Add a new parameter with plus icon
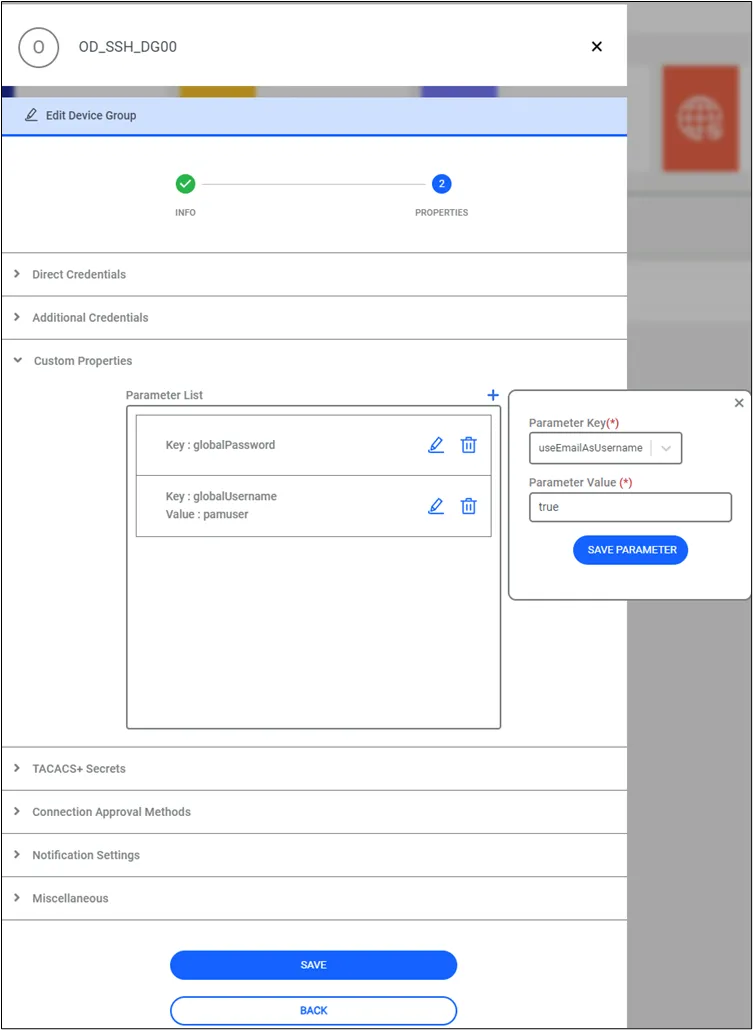This screenshot has height=1030, width=753. point(493,395)
